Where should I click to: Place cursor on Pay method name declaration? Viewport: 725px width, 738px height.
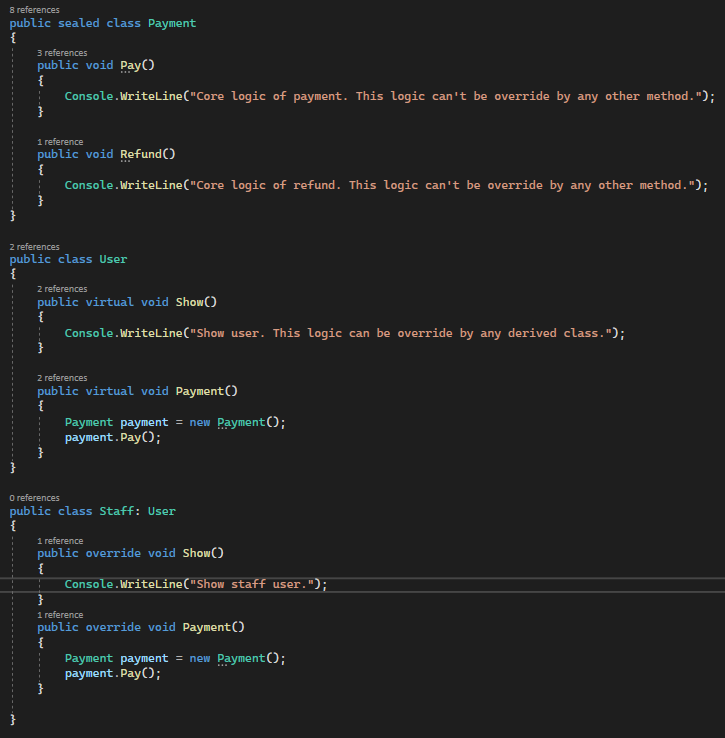pos(130,65)
